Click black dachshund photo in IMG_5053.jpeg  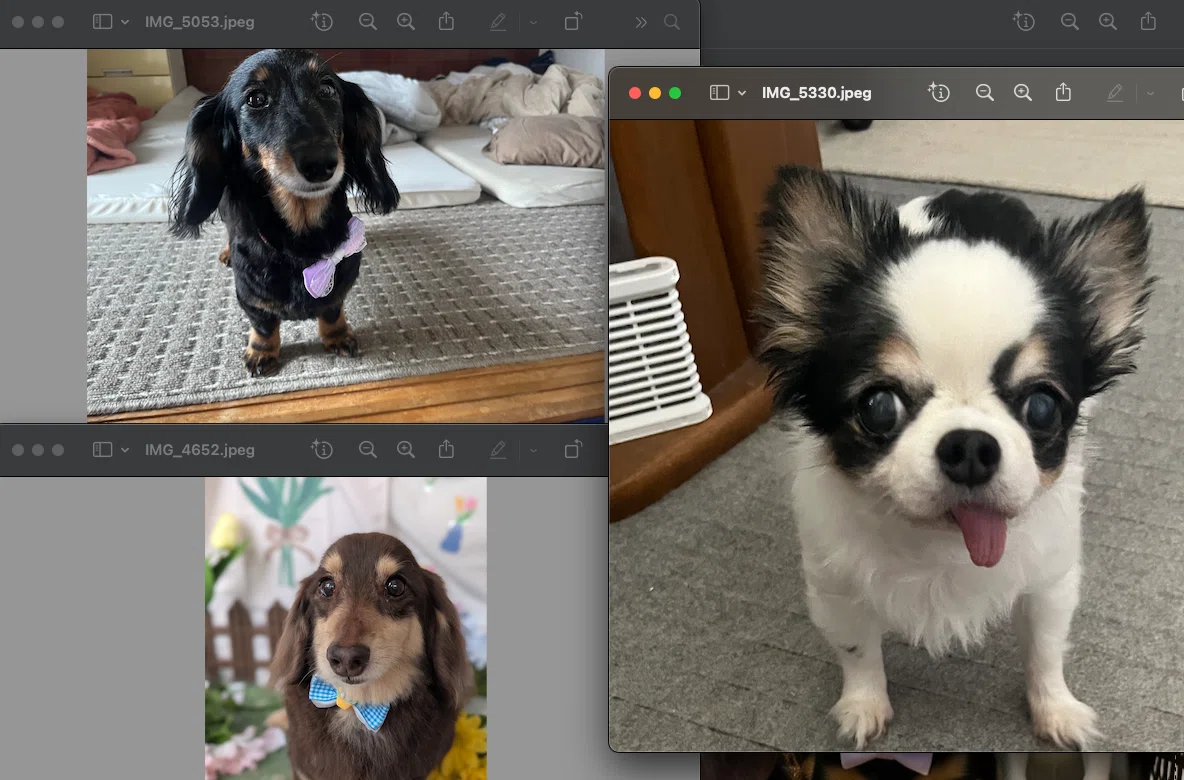(x=346, y=236)
